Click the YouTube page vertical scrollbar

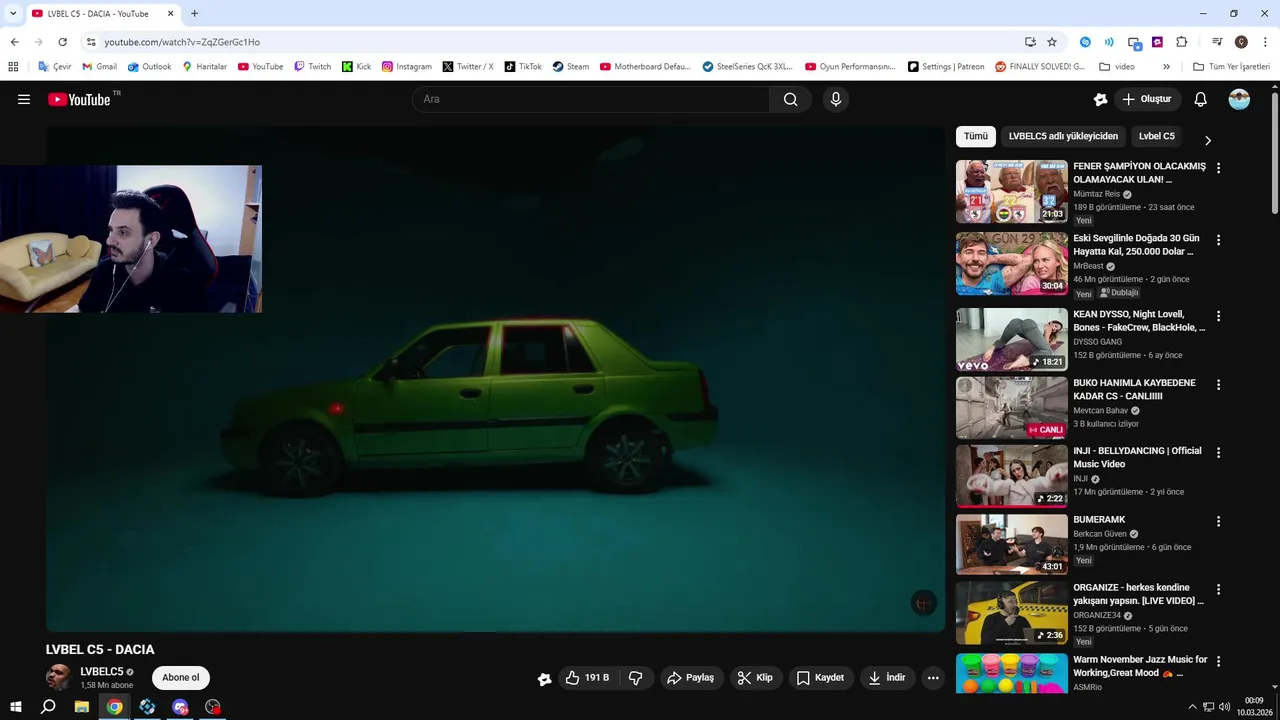[x=1275, y=151]
